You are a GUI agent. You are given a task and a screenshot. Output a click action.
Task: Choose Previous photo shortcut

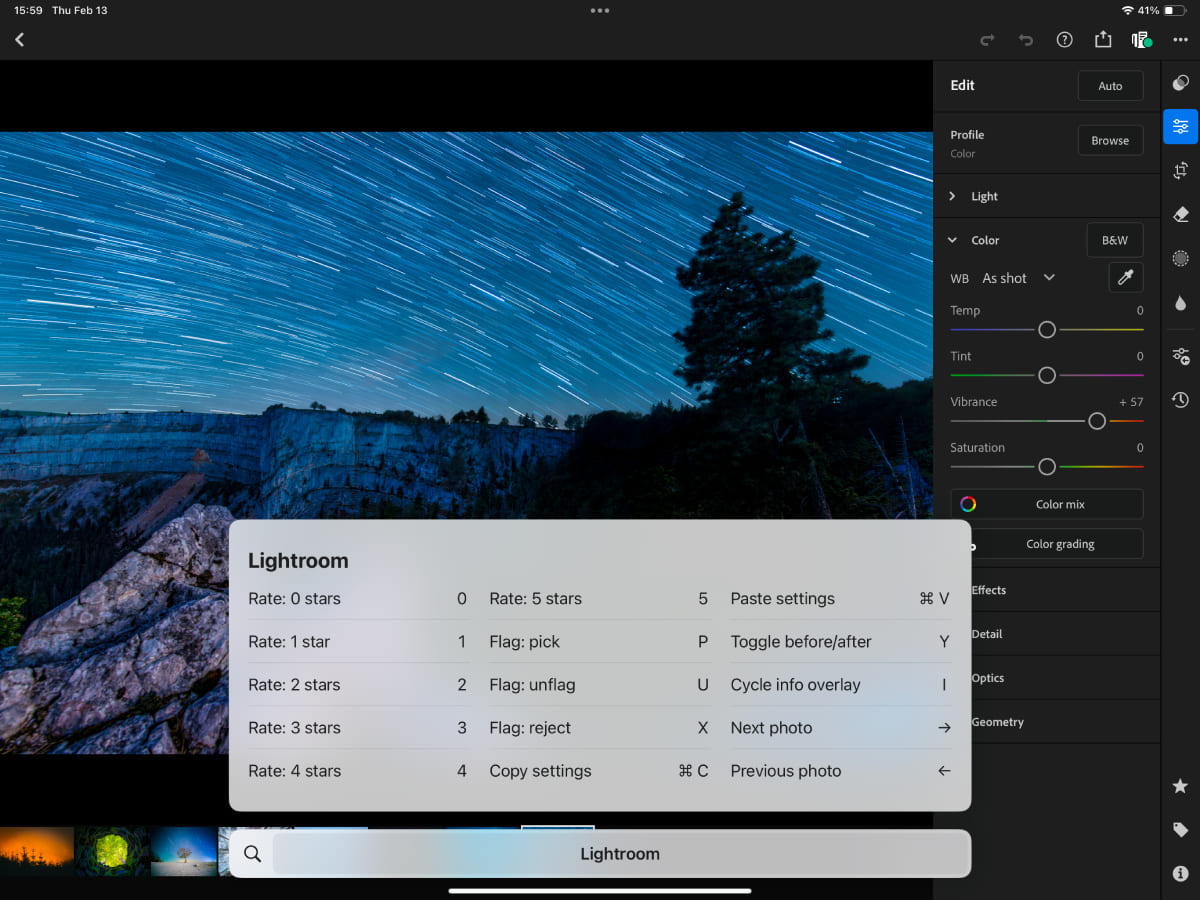(841, 771)
